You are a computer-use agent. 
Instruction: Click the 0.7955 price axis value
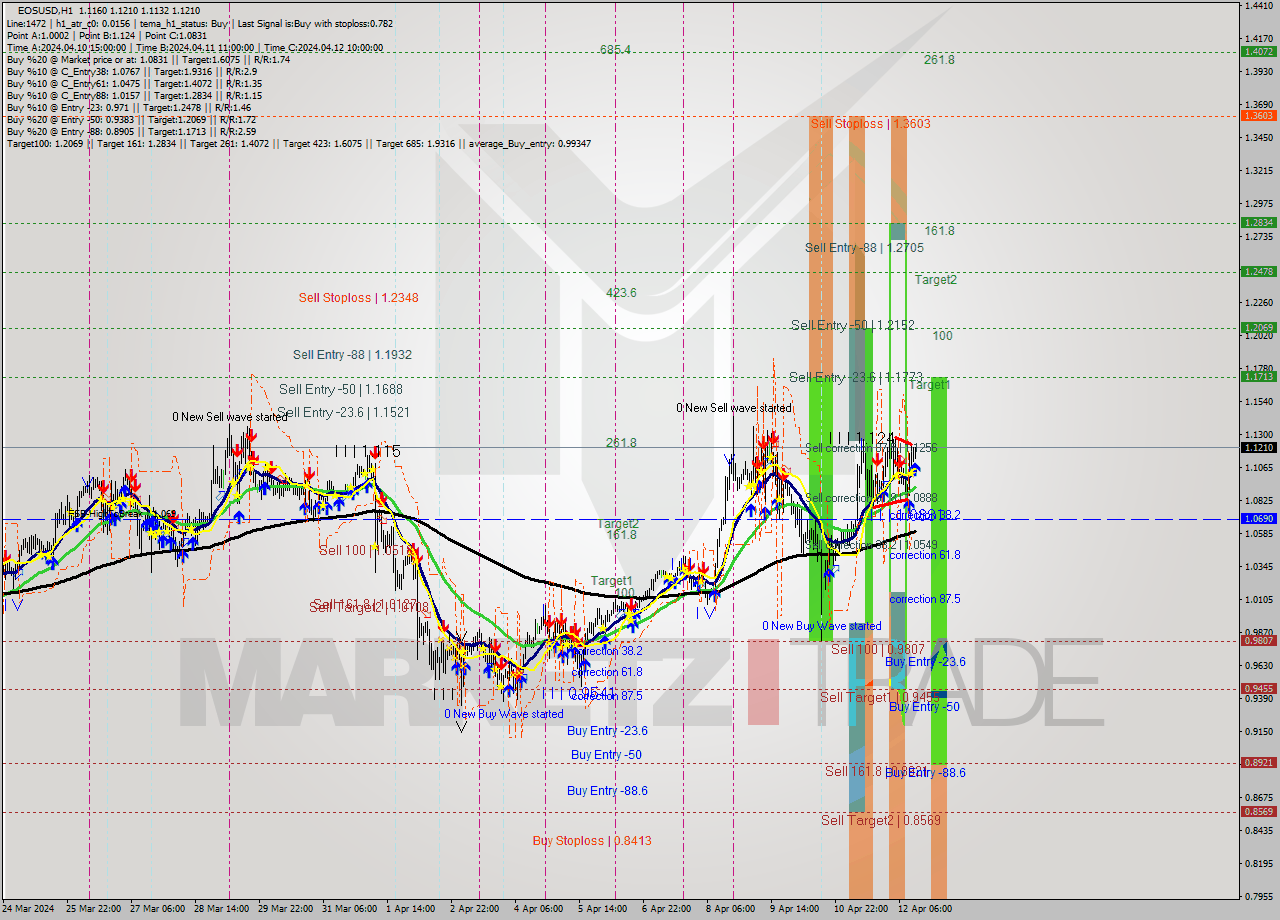click(x=1258, y=896)
